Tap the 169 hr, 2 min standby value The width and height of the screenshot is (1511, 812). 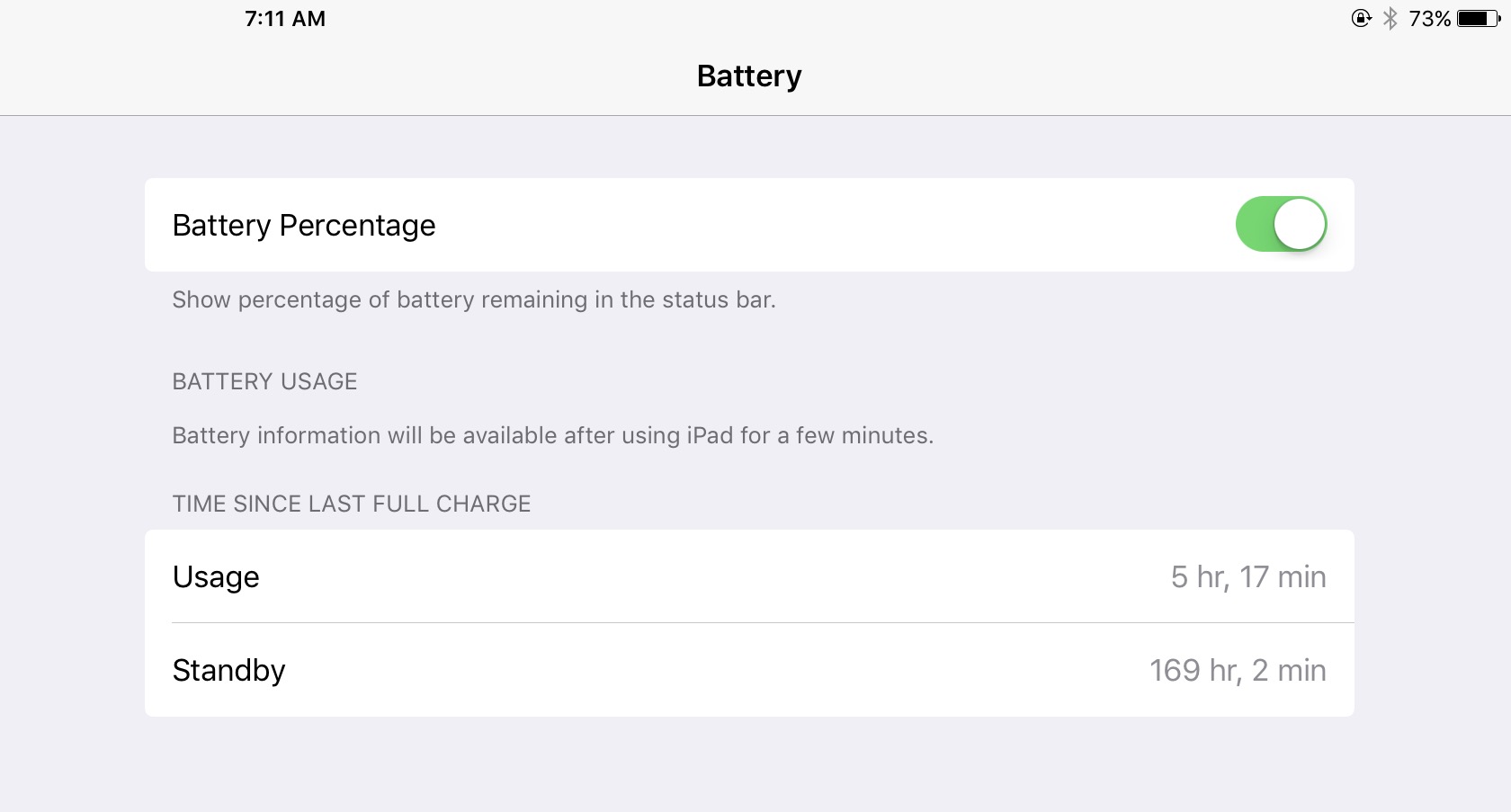tap(1237, 670)
